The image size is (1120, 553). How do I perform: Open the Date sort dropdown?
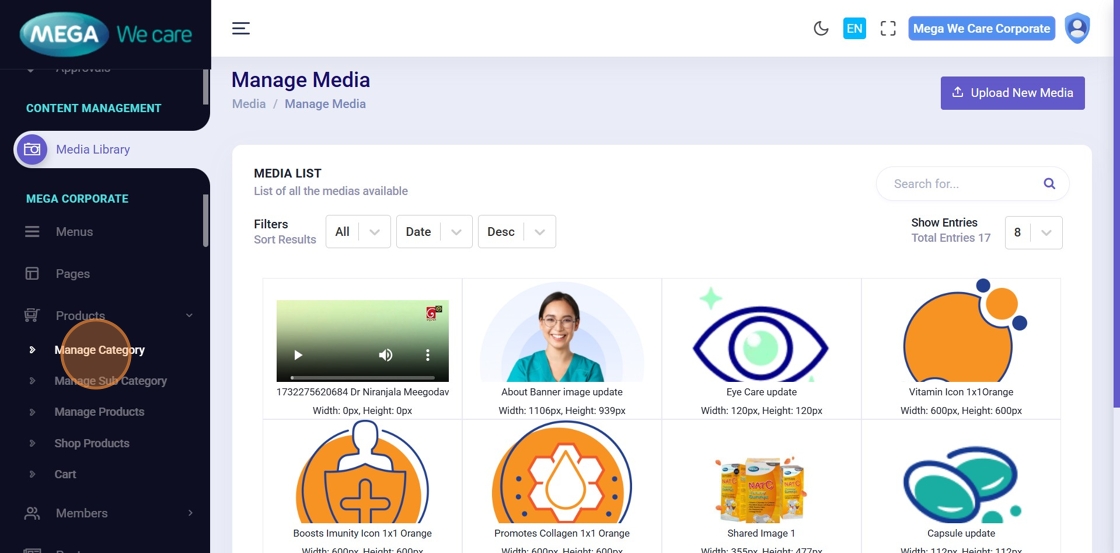pos(434,232)
